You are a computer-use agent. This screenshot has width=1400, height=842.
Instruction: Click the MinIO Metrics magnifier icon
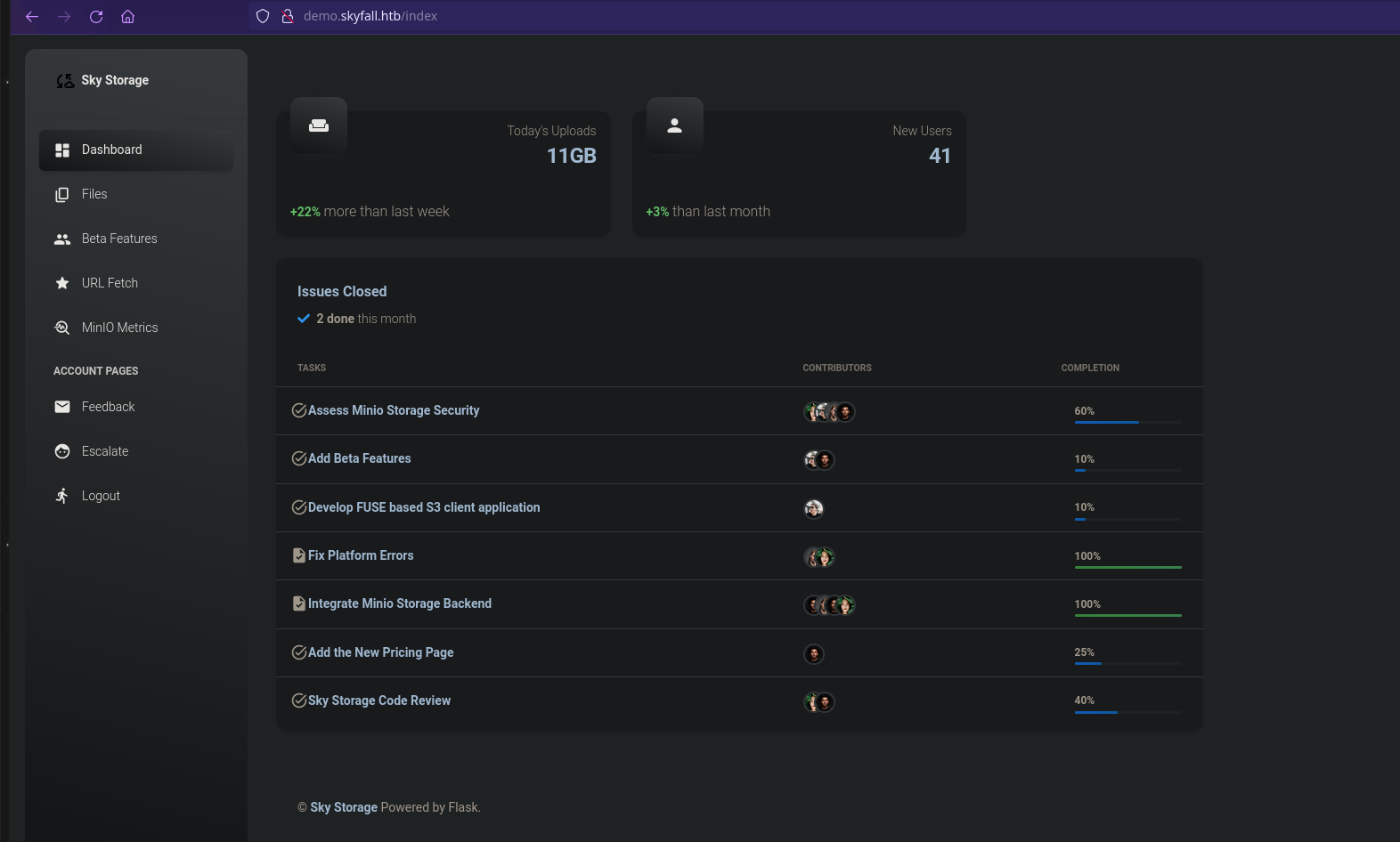click(62, 328)
